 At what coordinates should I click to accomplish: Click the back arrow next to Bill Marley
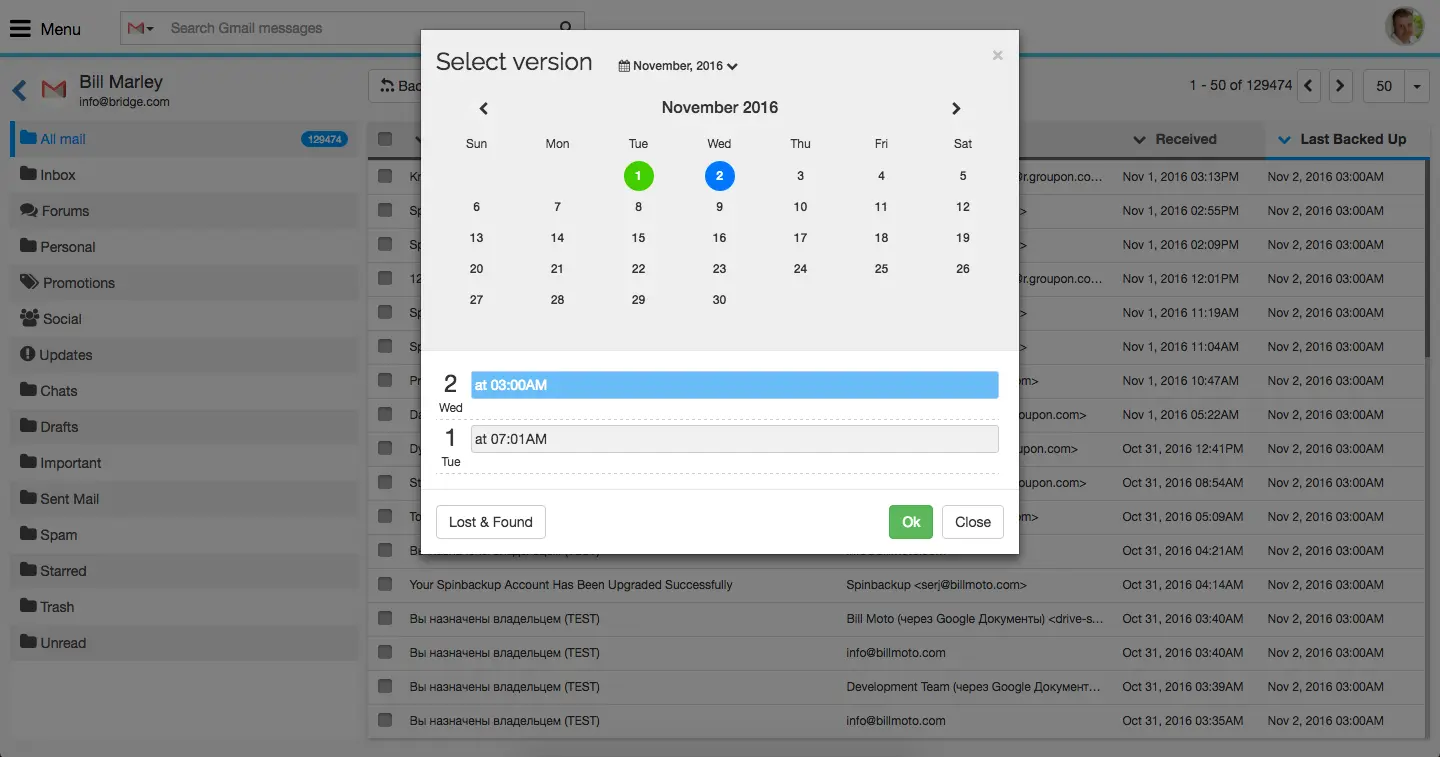18,89
